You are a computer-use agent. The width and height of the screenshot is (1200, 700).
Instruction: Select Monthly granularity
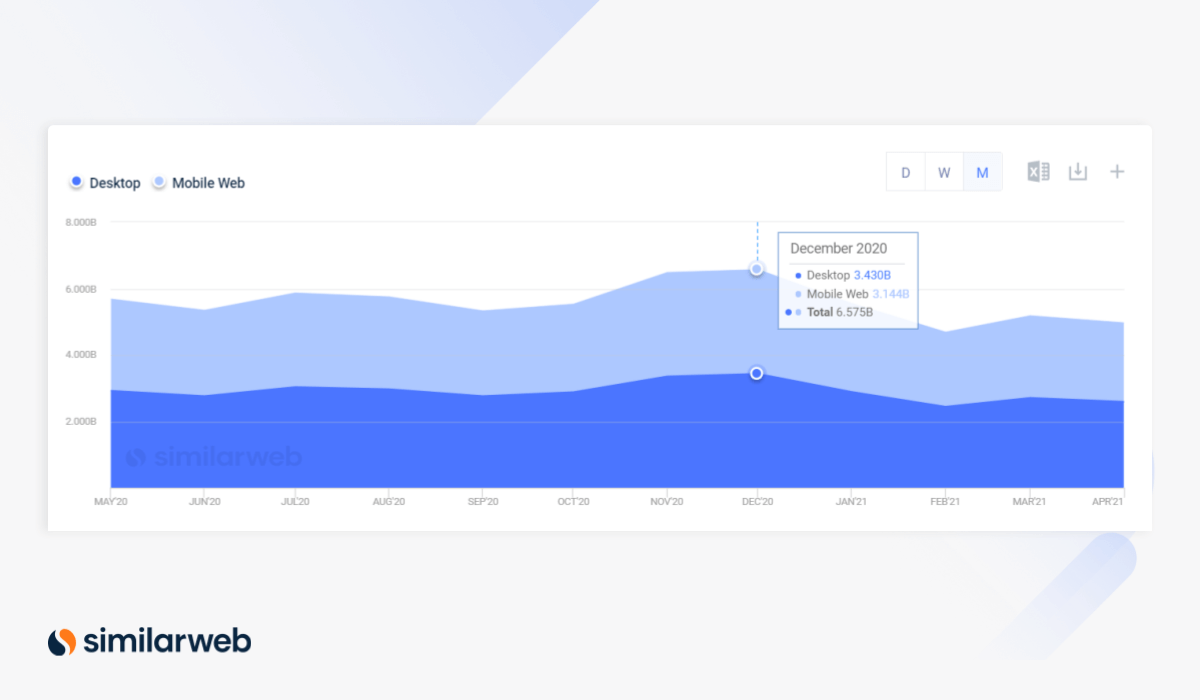(982, 171)
